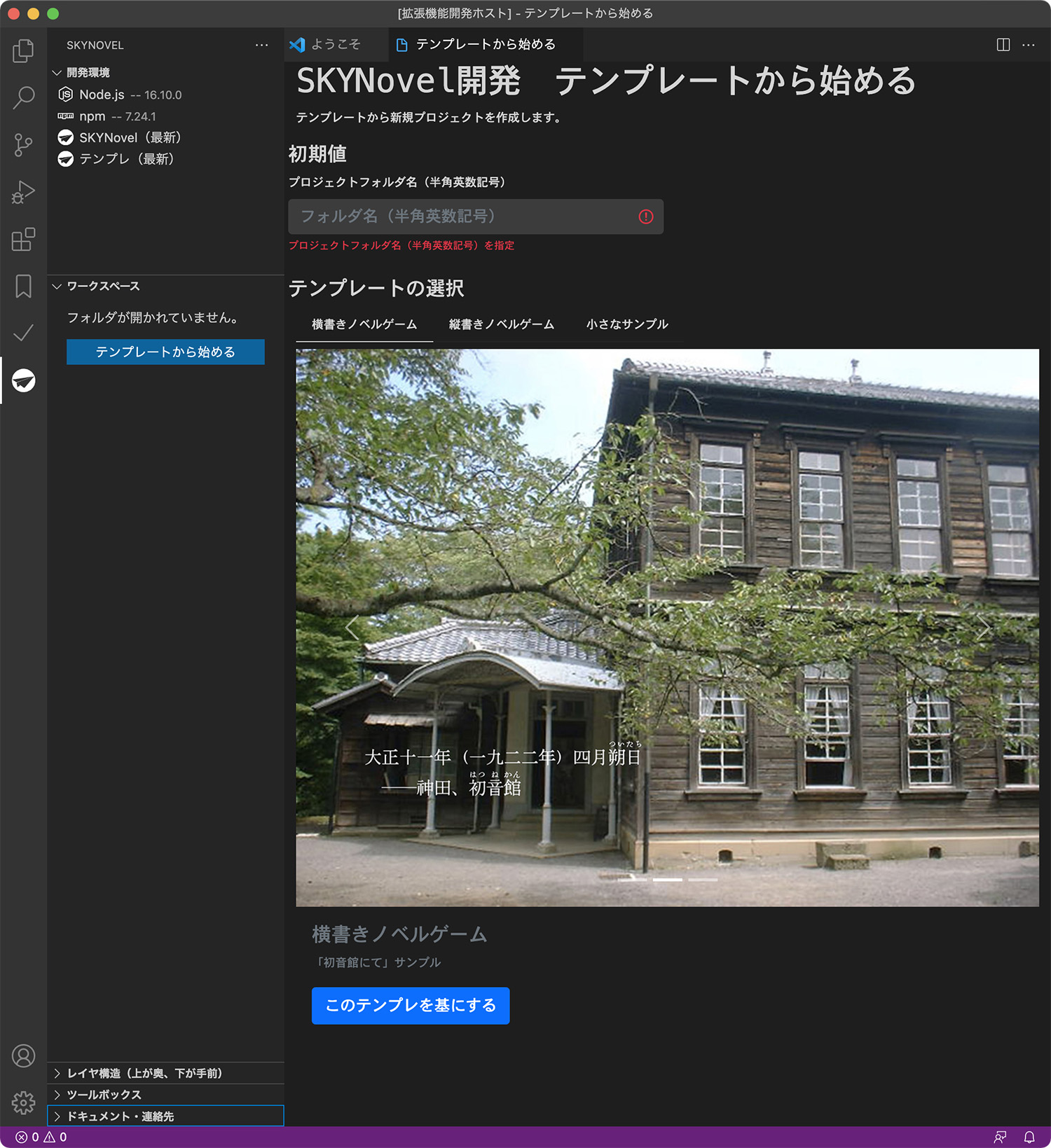Image resolution: width=1051 pixels, height=1148 pixels.
Task: Select the SKYNovel paper-plane activity icon
Action: pyautogui.click(x=23, y=380)
